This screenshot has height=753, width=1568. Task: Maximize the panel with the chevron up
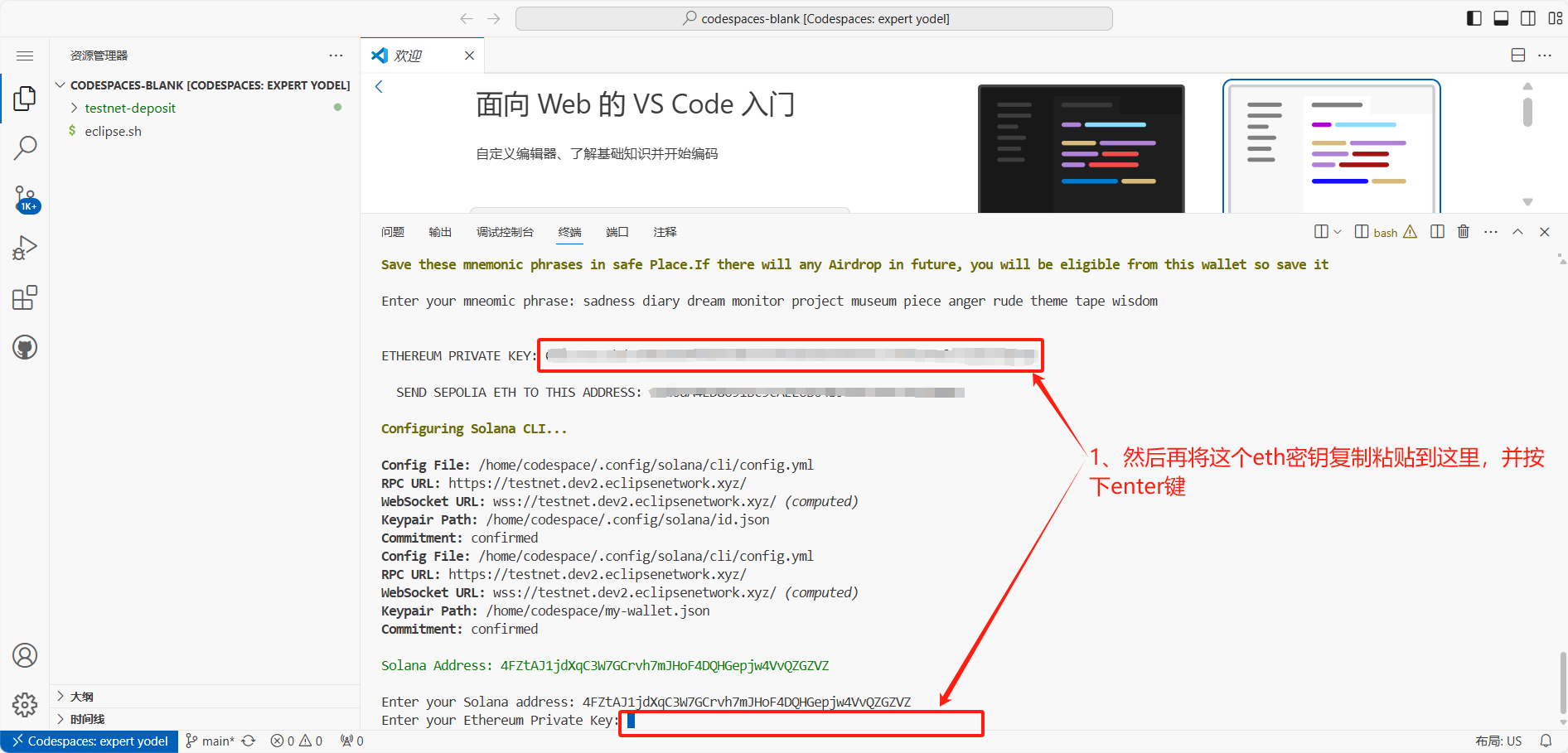pyautogui.click(x=1517, y=232)
